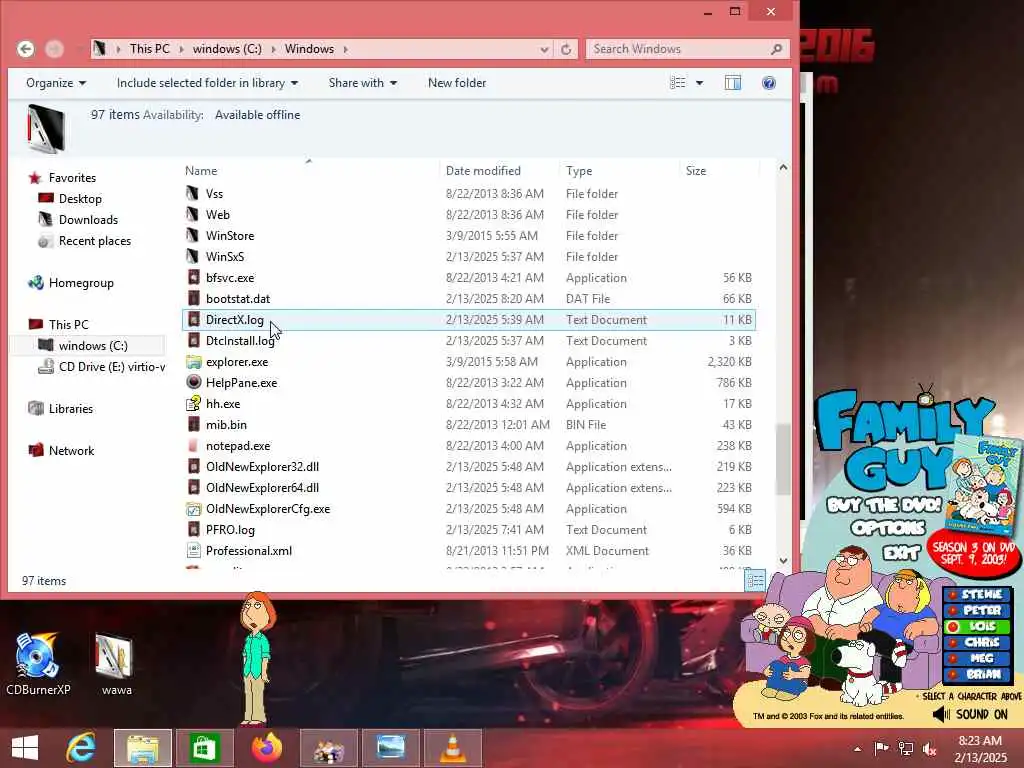Click the network tray icon
Viewport: 1024px width, 768px height.
pos(906,749)
